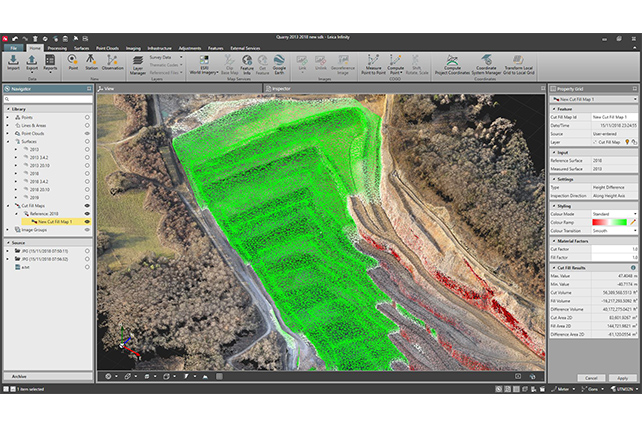The image size is (642, 428).
Task: Toggle visibility of Point Clouds
Action: tap(87, 132)
